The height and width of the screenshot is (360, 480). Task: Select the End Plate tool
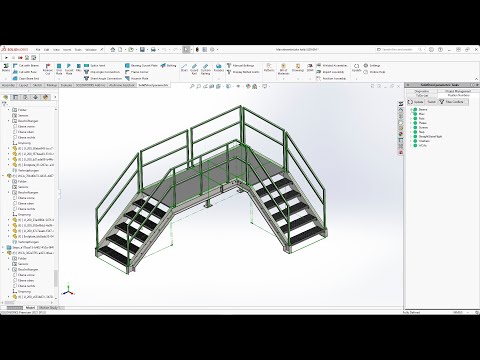click(x=59, y=68)
